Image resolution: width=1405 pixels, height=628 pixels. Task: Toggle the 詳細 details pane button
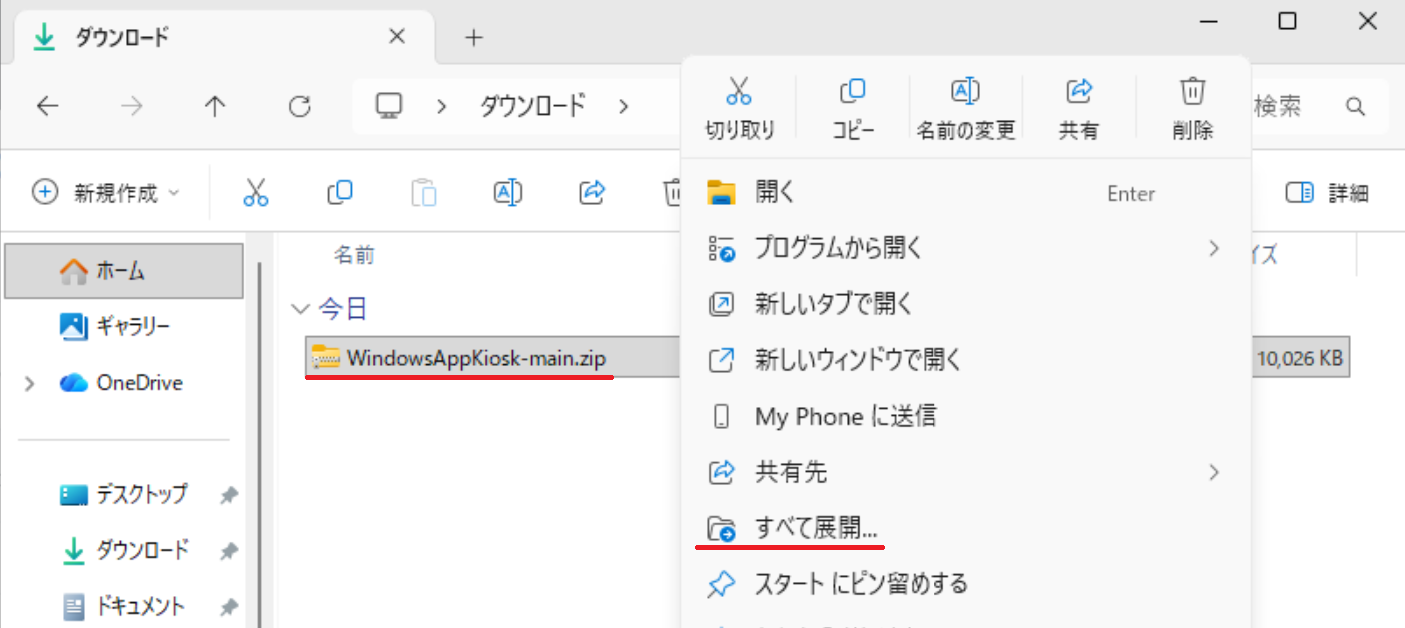(x=1327, y=193)
